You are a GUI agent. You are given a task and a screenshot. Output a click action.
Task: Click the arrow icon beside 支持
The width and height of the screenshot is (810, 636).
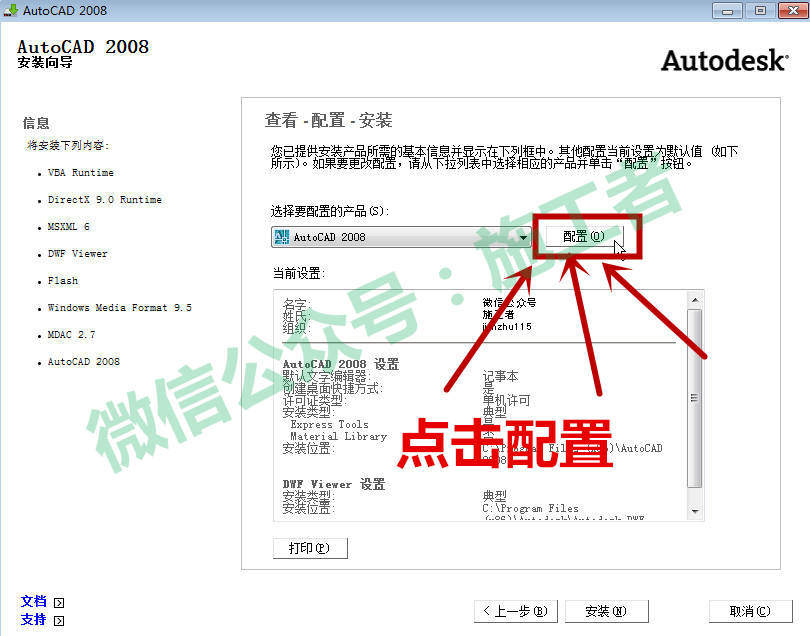59,621
